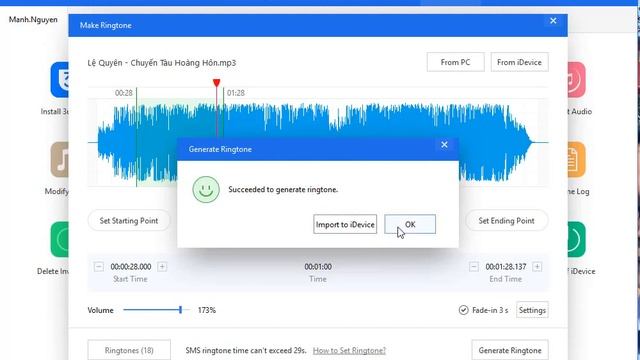Click OK in Generate Ringtone dialog
This screenshot has height=360, width=640.
(x=410, y=224)
